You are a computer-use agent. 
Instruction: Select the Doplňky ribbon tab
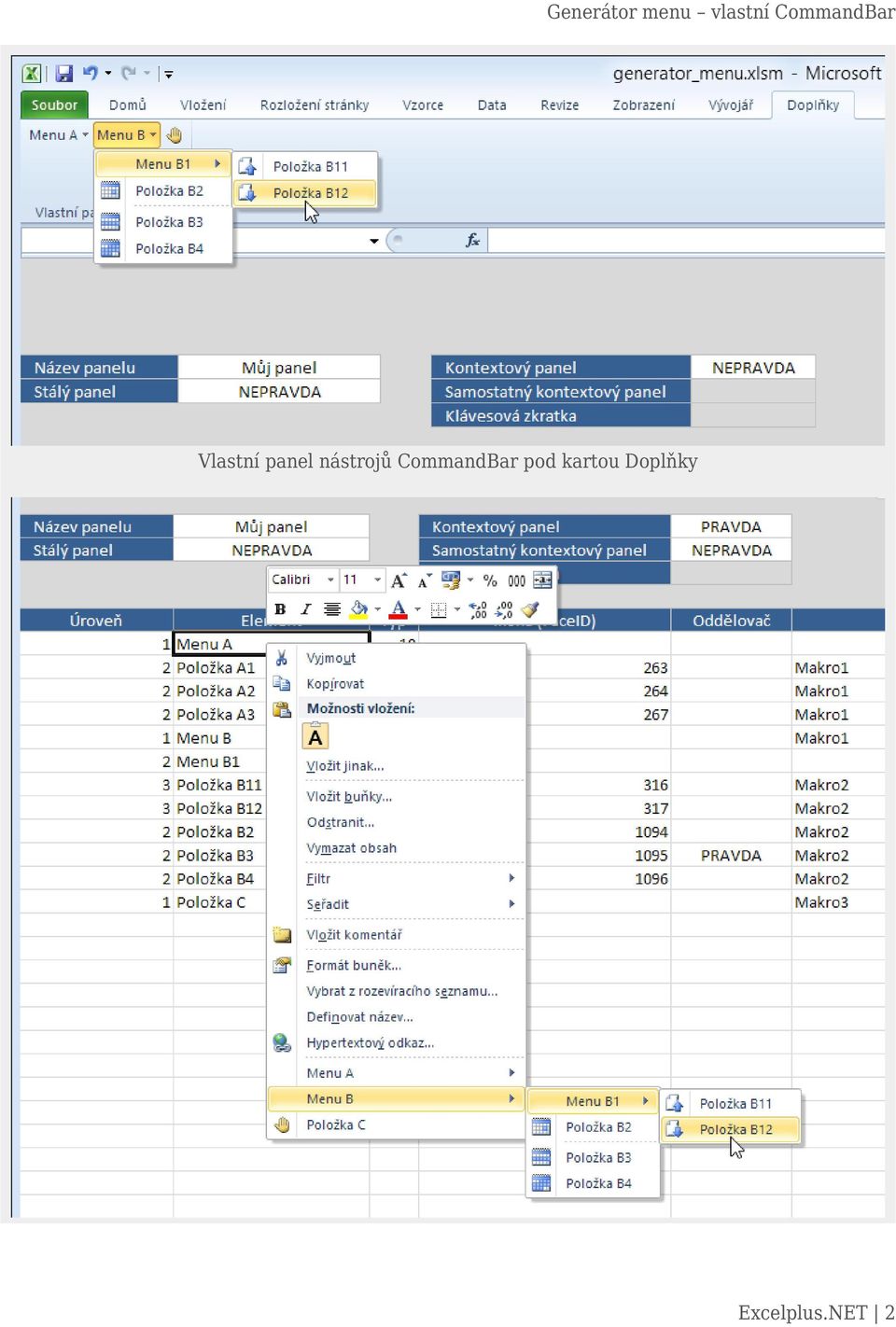(x=813, y=105)
